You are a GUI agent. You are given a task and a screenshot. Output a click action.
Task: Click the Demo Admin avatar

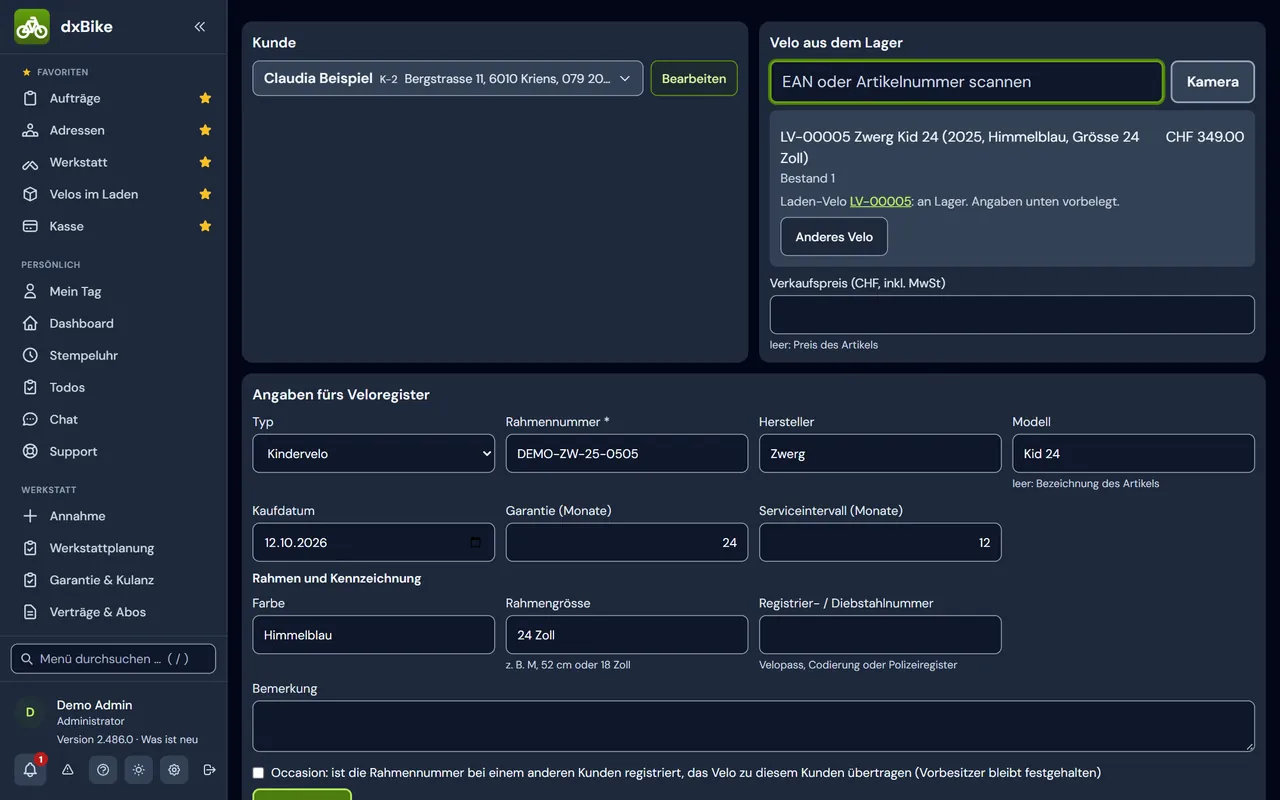coord(30,712)
